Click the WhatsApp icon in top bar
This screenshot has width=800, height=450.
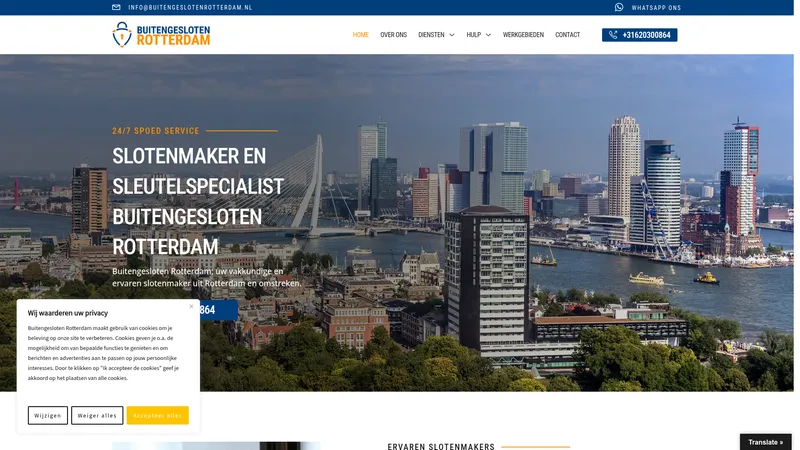click(619, 7)
